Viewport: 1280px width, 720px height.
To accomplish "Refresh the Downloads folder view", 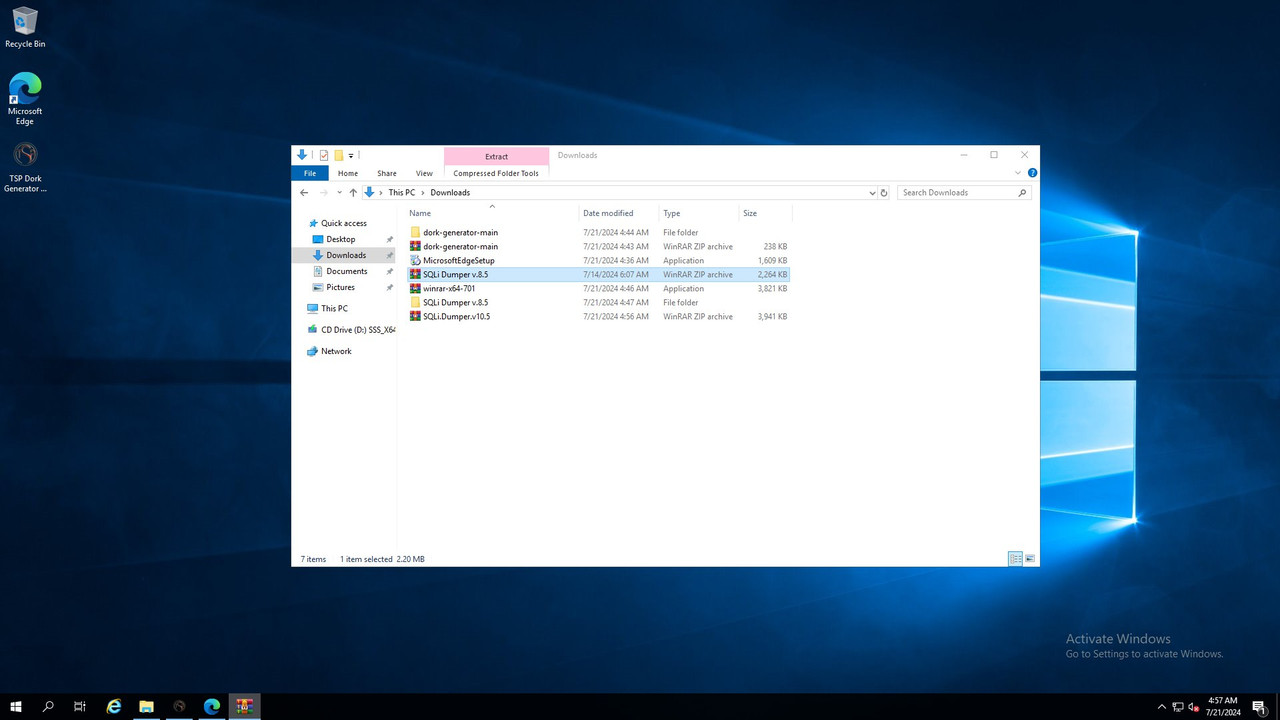I will (884, 193).
